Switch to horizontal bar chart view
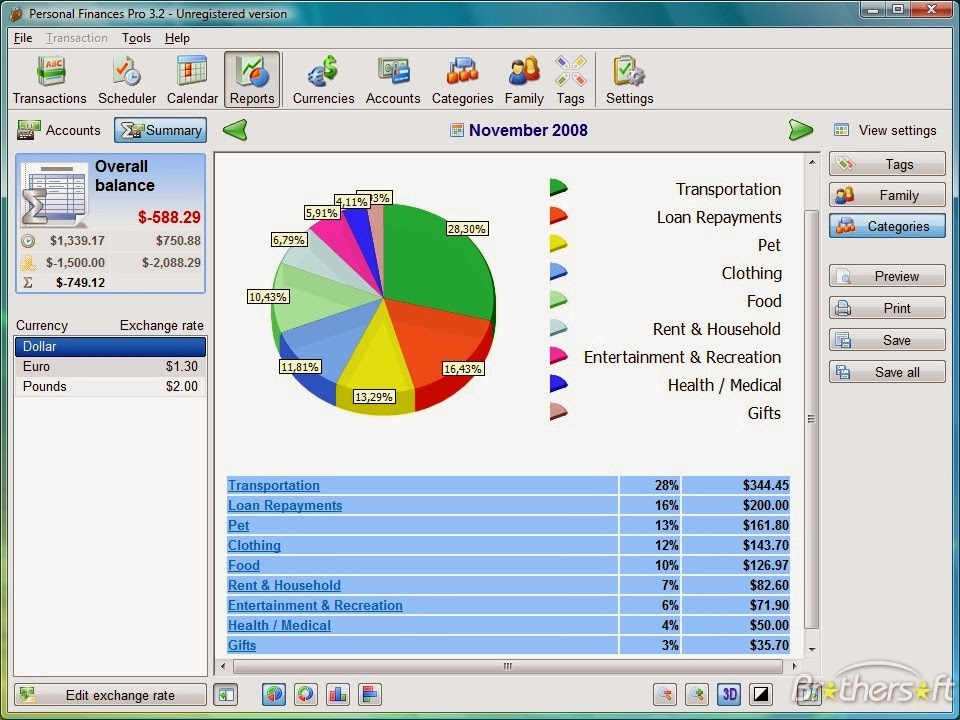 pyautogui.click(x=369, y=694)
